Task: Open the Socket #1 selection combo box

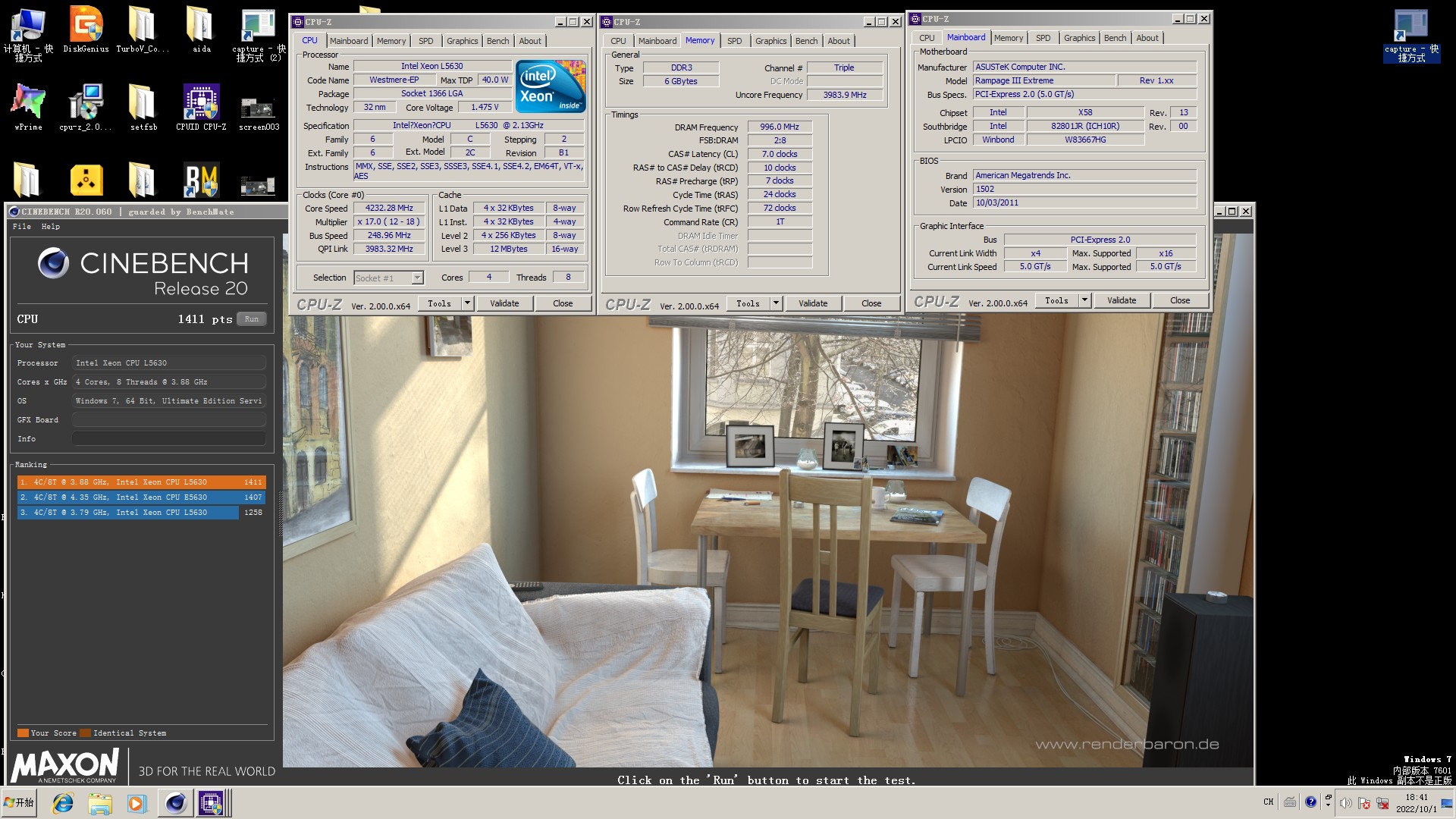Action: click(388, 278)
